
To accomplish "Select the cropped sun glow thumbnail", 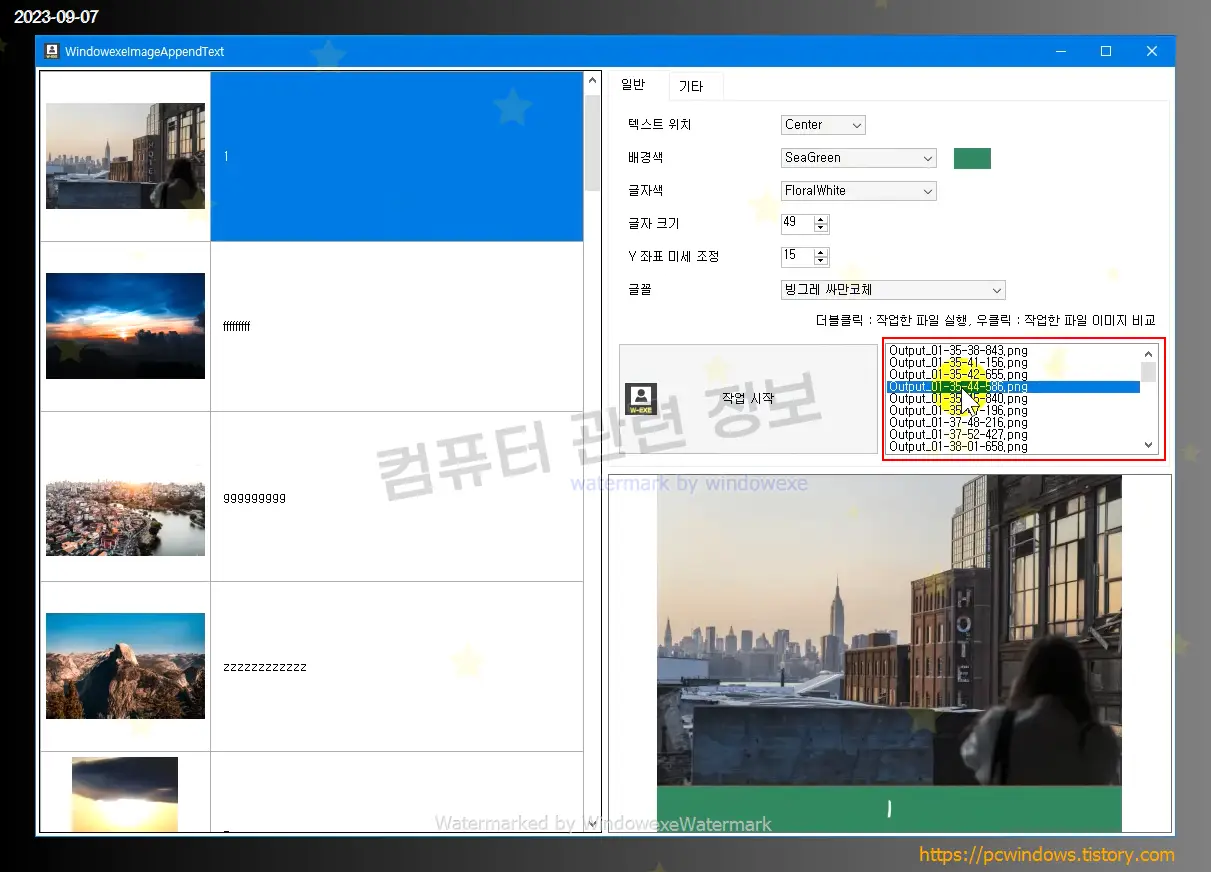I will (125, 794).
